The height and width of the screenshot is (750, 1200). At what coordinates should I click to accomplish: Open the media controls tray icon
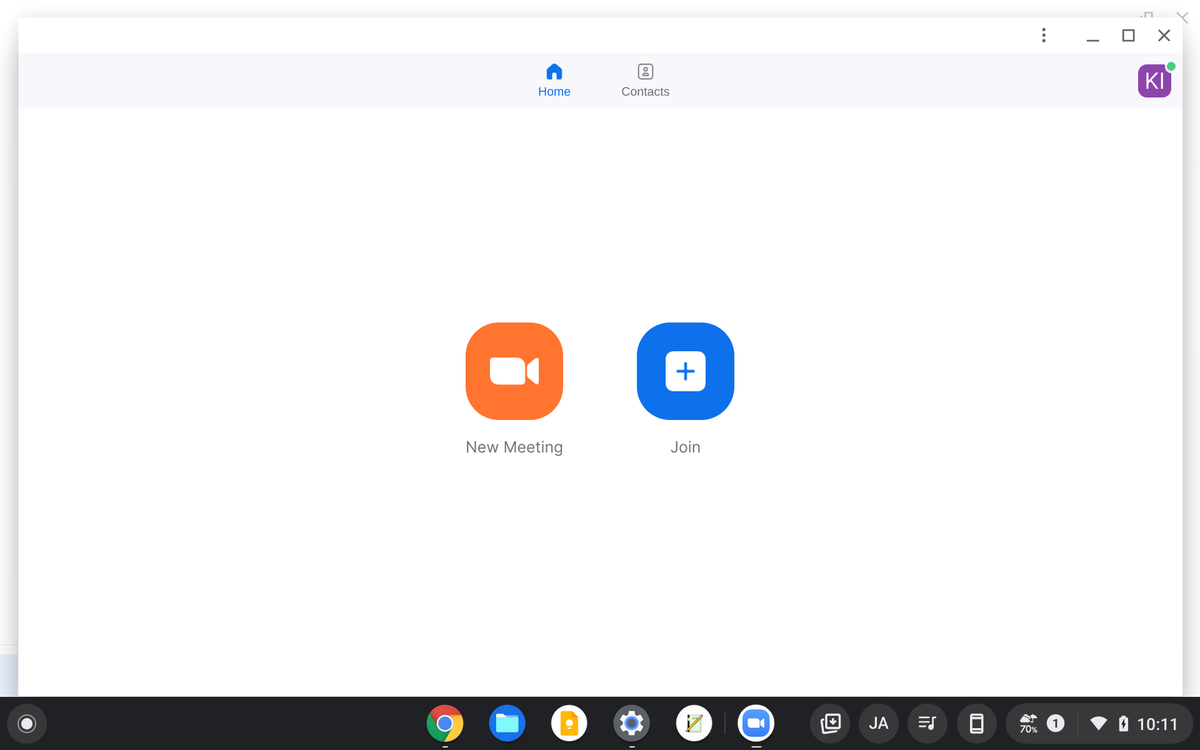[928, 723]
